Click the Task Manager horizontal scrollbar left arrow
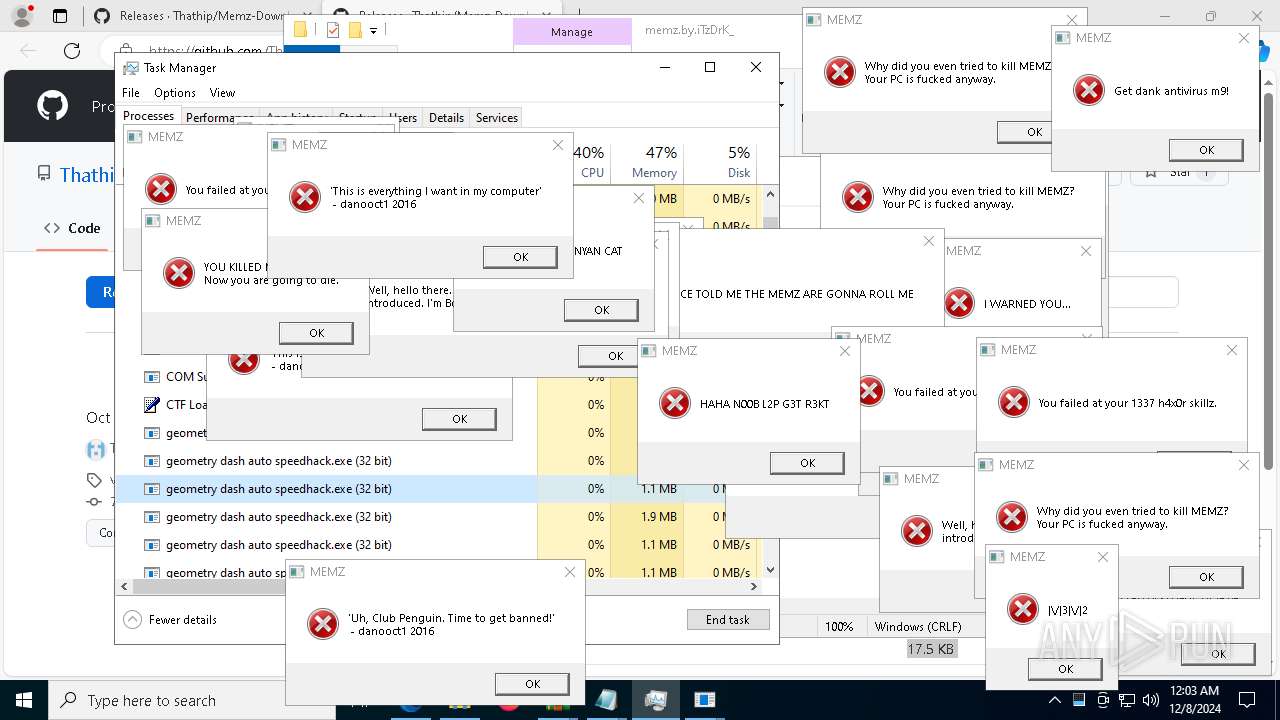 coord(125,587)
